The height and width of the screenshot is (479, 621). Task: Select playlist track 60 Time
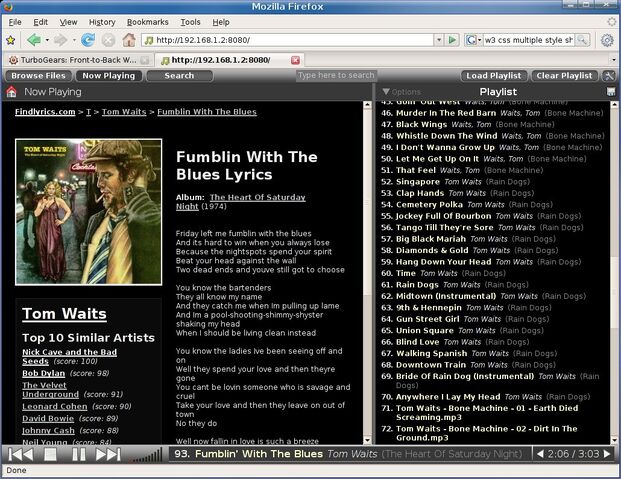[x=443, y=273]
